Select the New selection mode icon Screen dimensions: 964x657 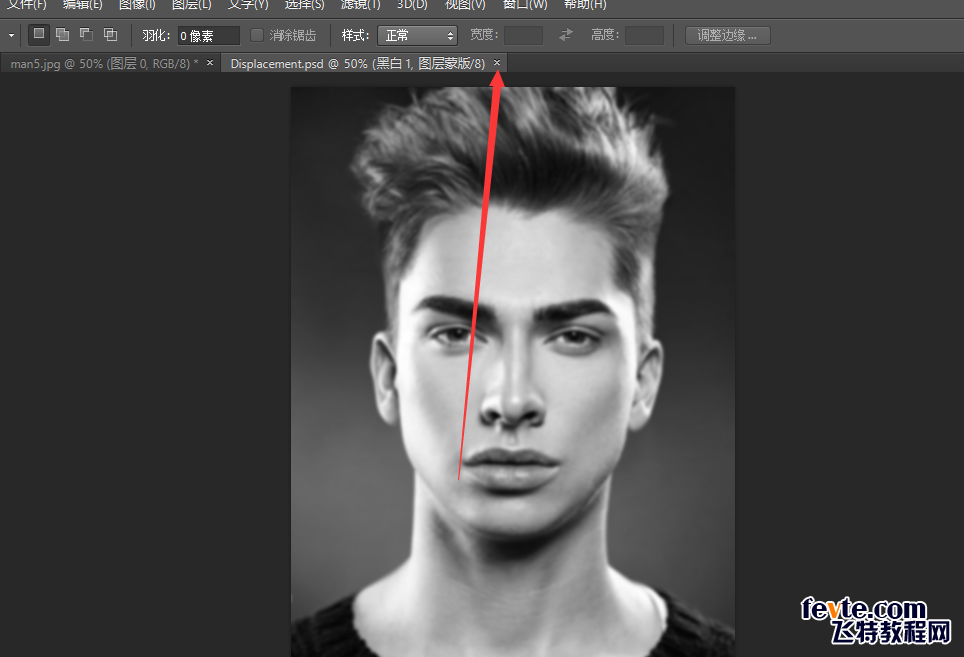[x=39, y=34]
